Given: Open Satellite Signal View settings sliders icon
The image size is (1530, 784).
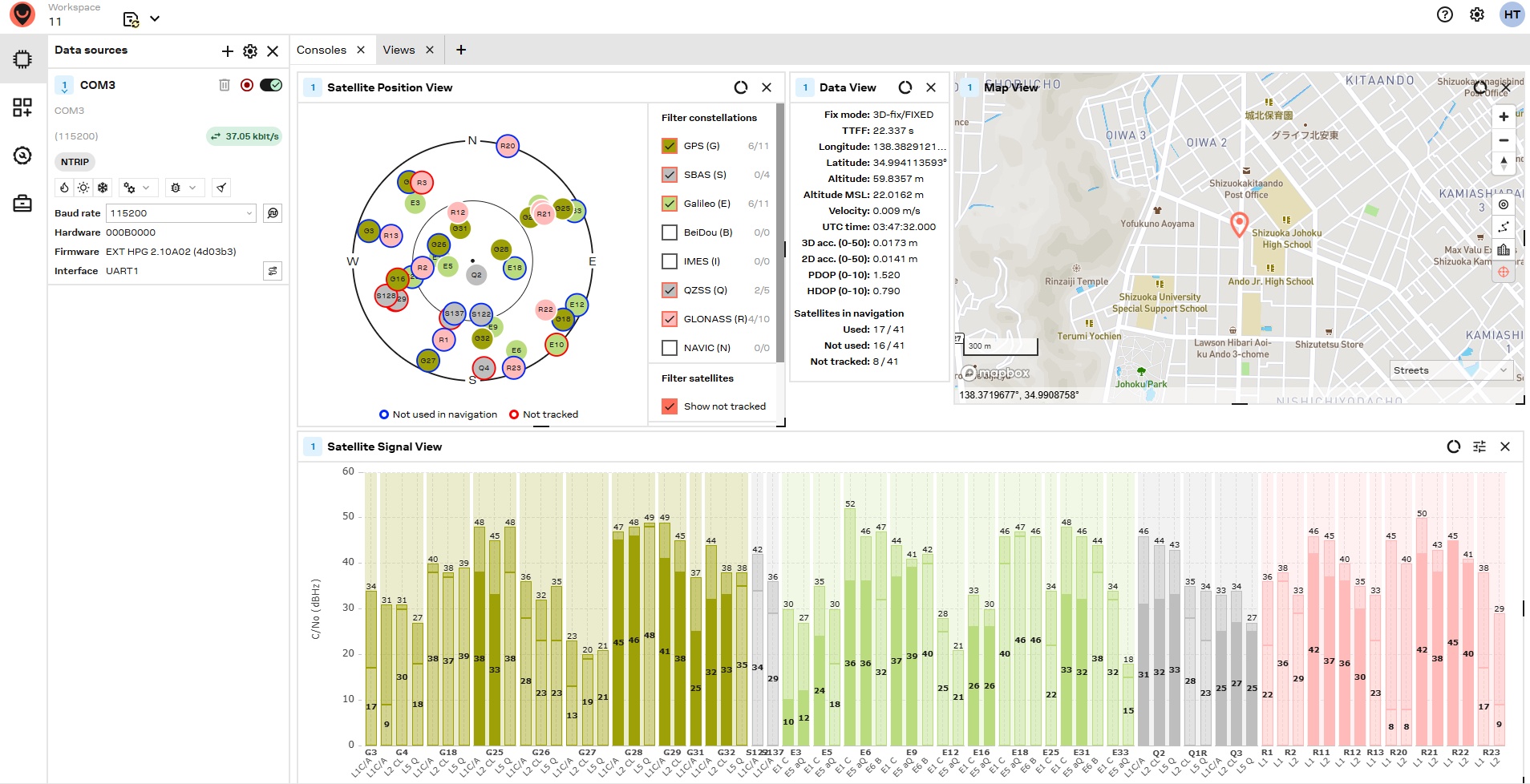Looking at the screenshot, I should click(1479, 447).
